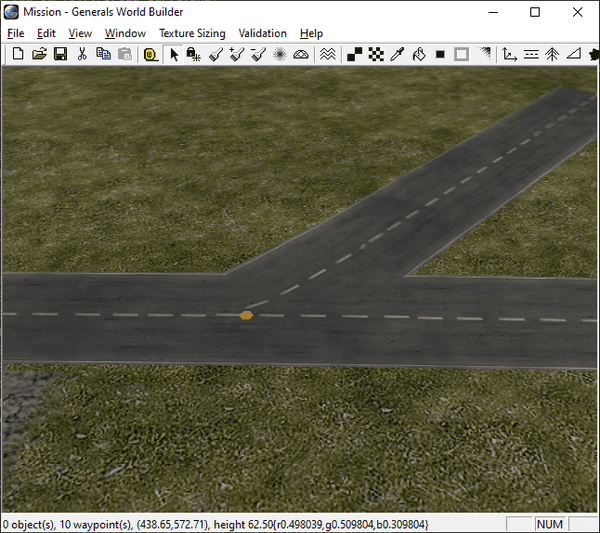Select the tape measure ruler tool
Image resolution: width=600 pixels, height=533 pixels.
(x=151, y=54)
